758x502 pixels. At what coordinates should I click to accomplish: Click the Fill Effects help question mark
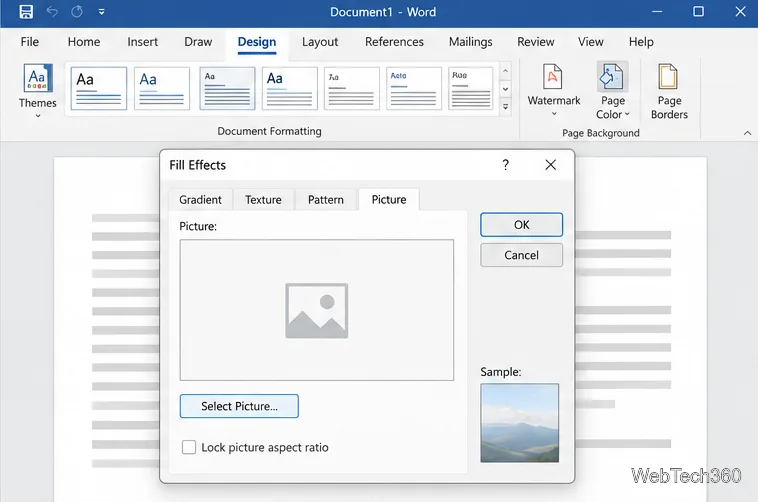point(506,165)
